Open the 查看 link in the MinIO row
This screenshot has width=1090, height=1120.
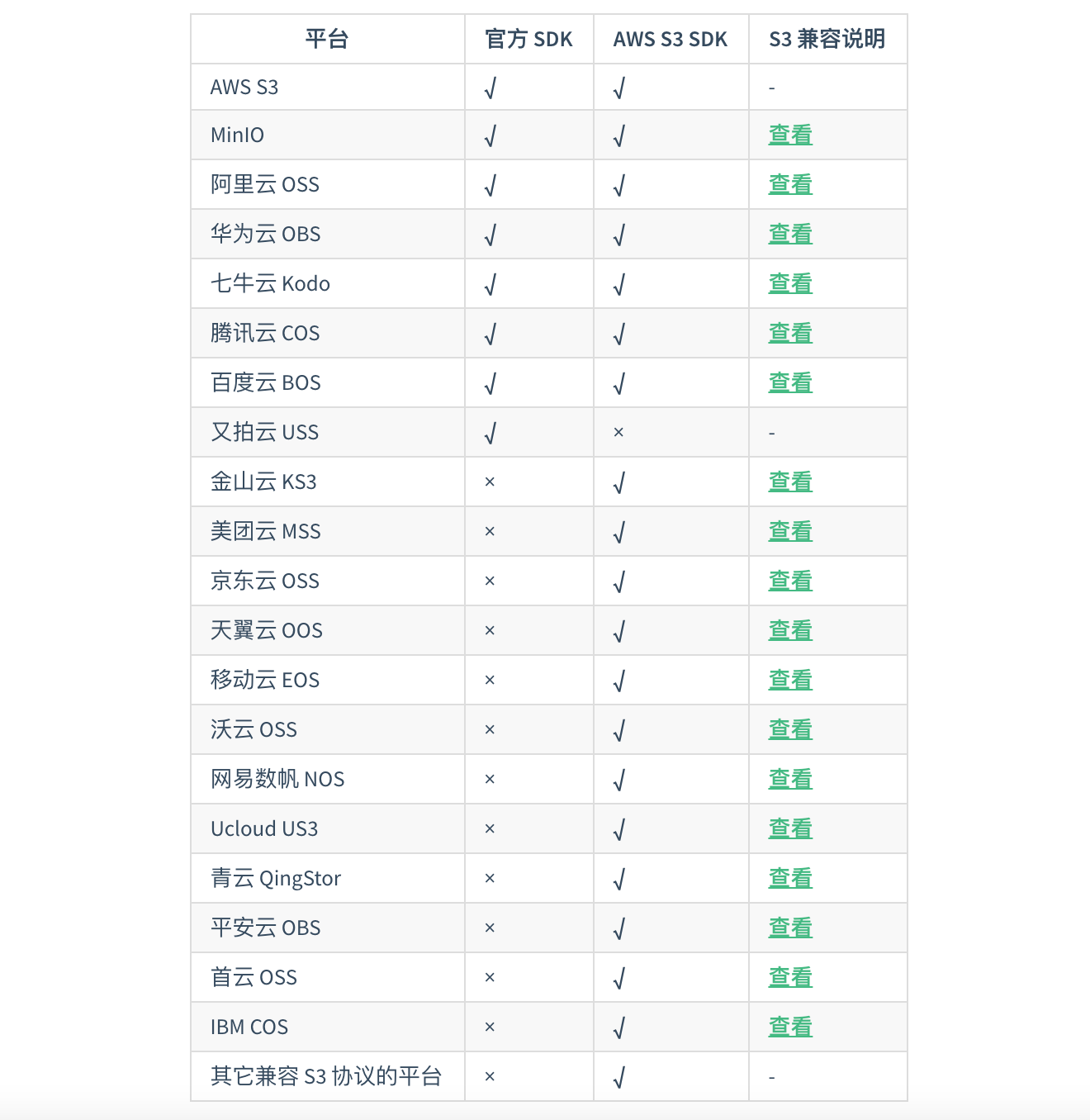790,135
